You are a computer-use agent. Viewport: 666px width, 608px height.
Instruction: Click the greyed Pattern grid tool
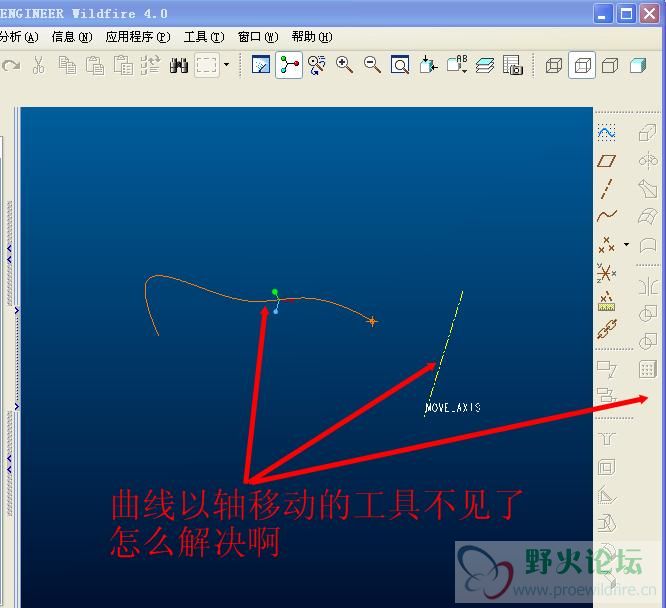coord(648,369)
